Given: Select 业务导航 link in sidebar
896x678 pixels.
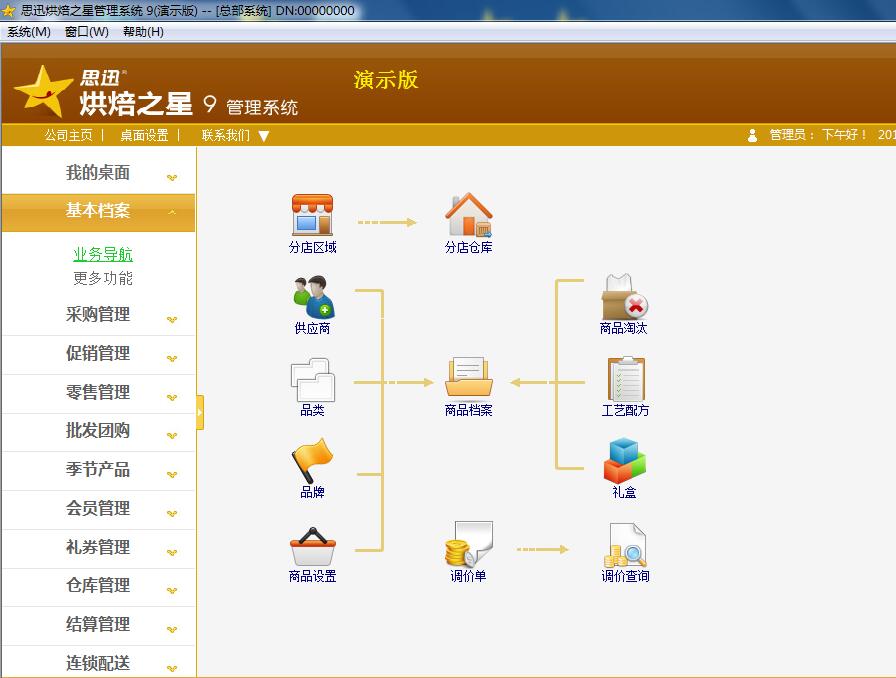Looking at the screenshot, I should coord(103,254).
